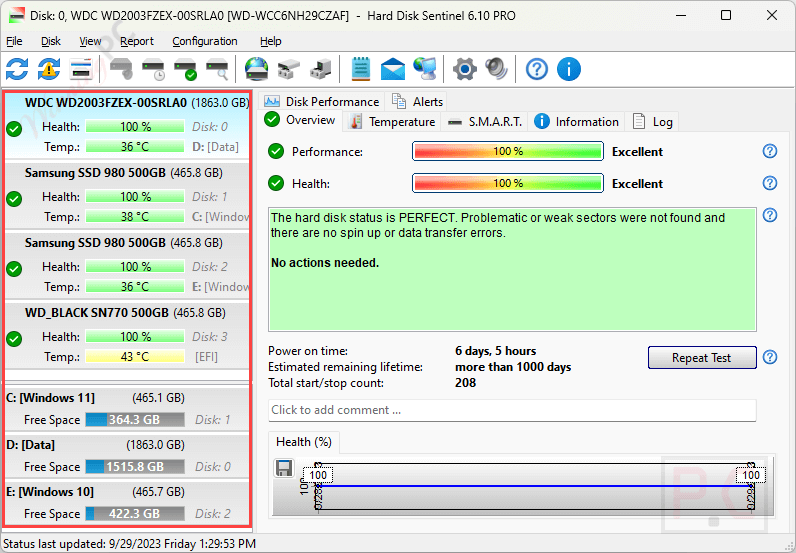Open the Information tab
This screenshot has height=553, width=796.
(x=576, y=122)
